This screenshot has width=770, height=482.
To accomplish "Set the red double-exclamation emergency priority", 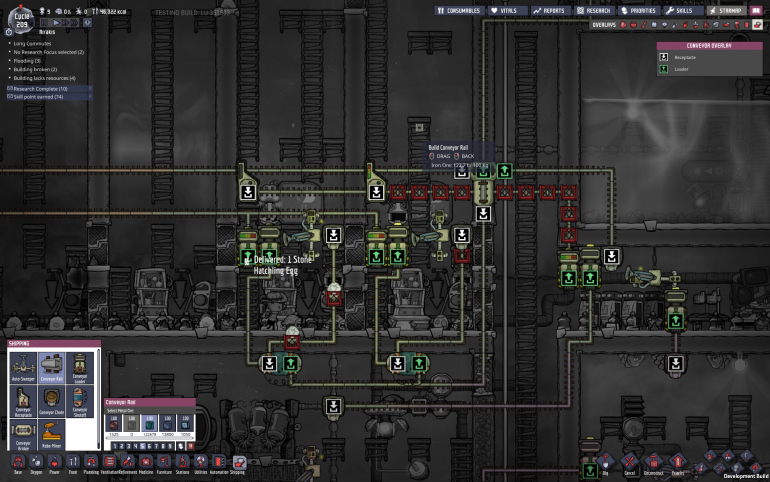I will click(191, 446).
